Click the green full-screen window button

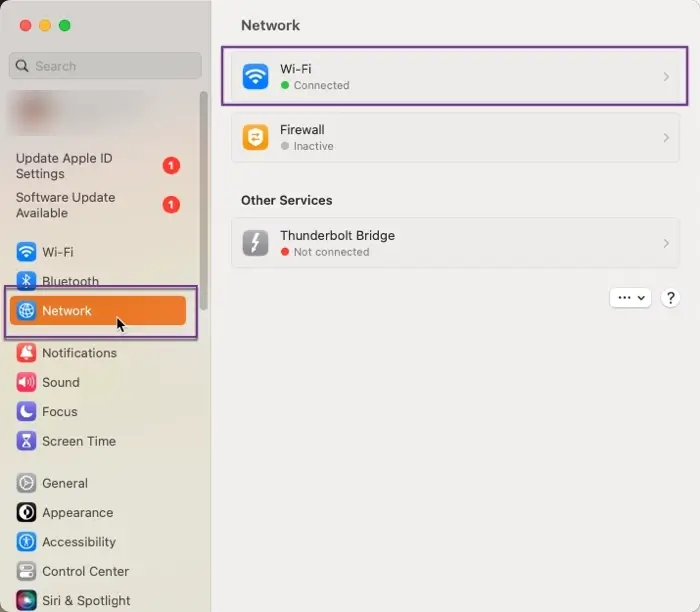click(x=65, y=25)
